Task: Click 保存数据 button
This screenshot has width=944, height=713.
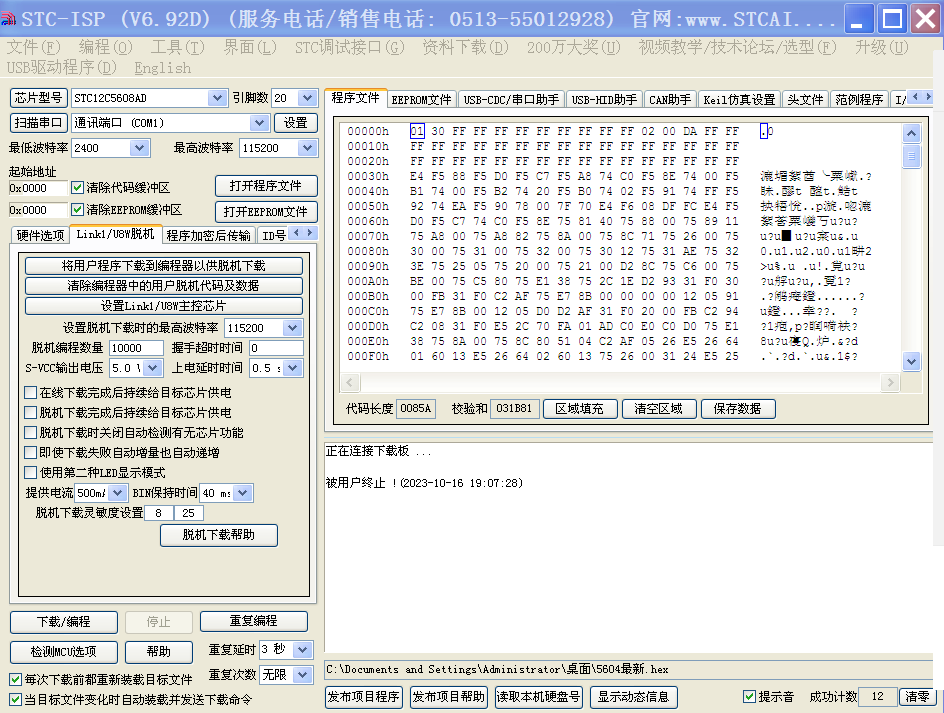Action: 738,409
